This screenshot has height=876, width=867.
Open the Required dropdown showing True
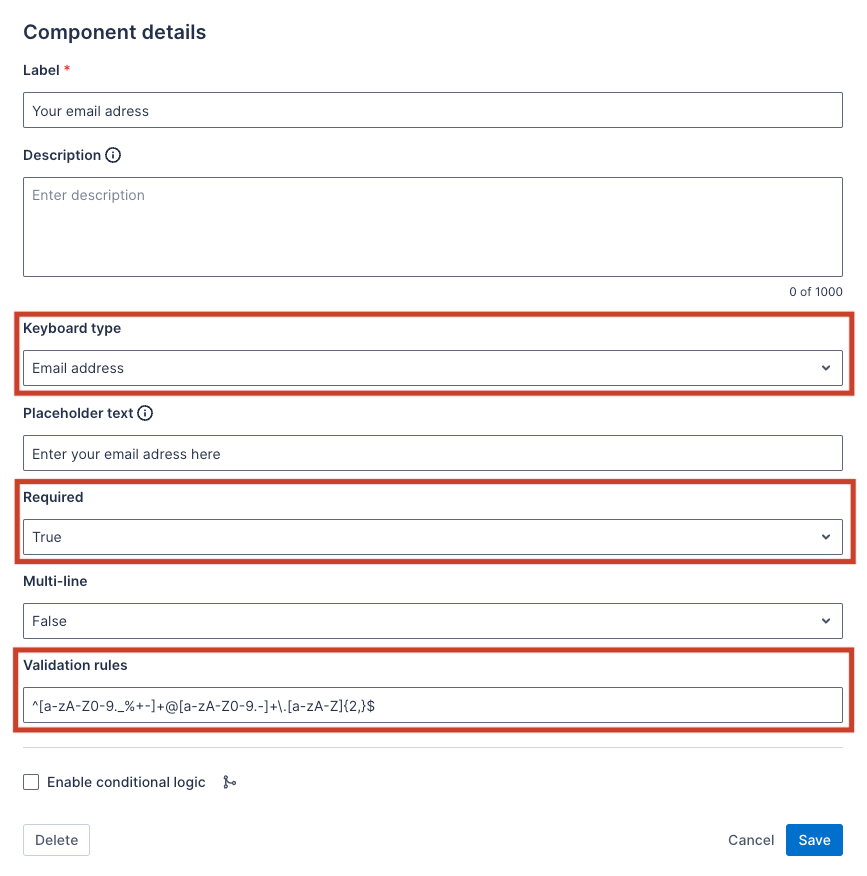pos(433,537)
